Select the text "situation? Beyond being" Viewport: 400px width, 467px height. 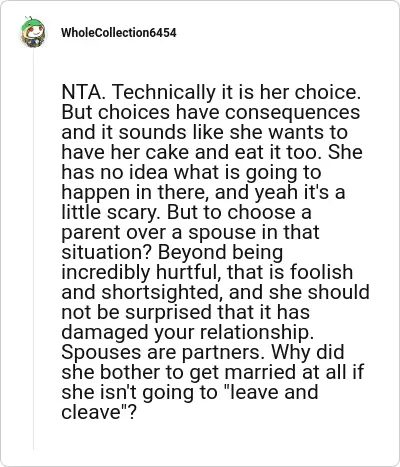click(172, 252)
